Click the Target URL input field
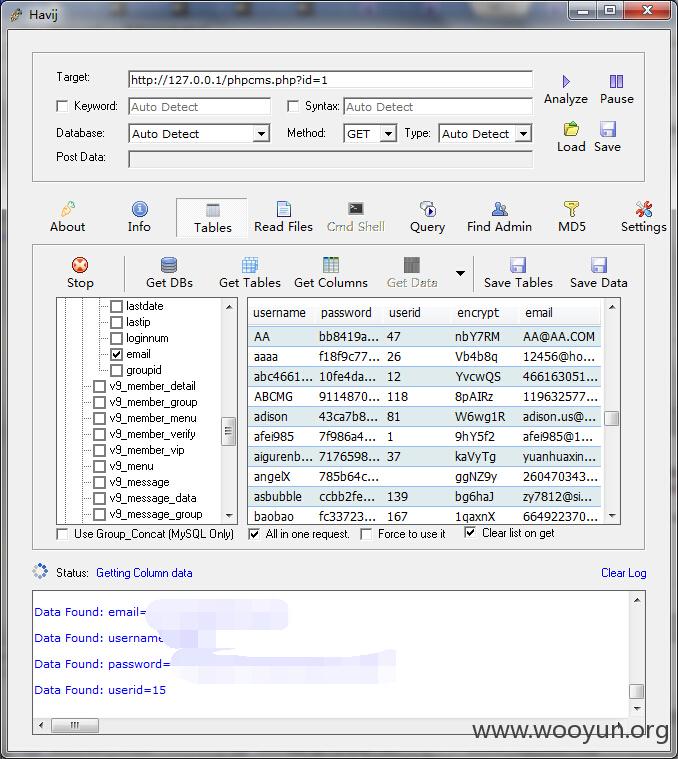 [331, 79]
